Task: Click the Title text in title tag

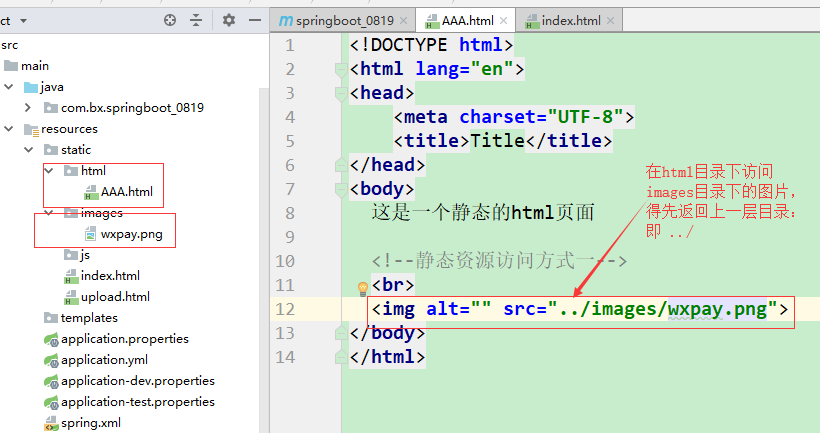Action: point(497,141)
